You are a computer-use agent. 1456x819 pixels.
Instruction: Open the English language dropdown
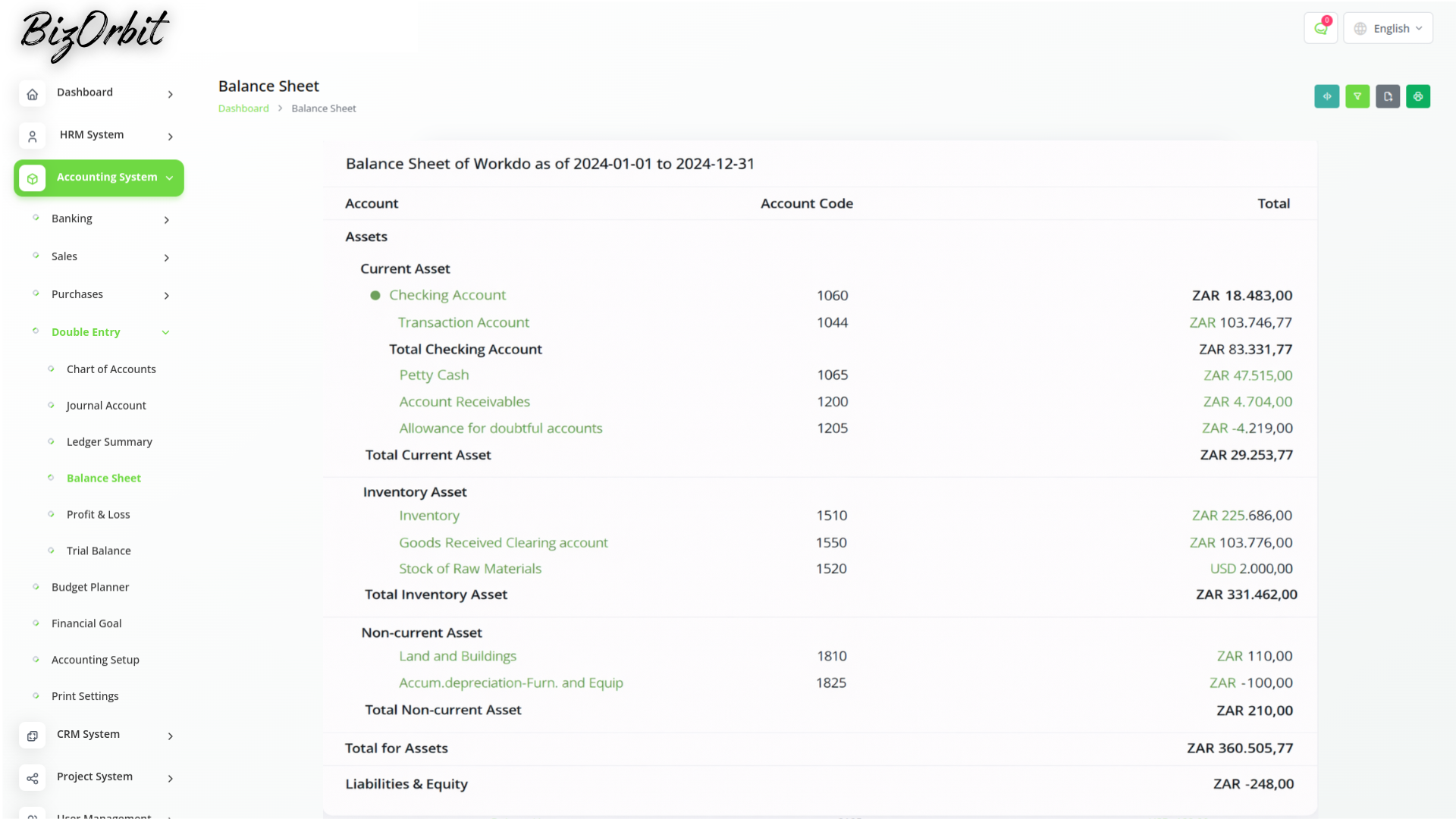[1388, 28]
